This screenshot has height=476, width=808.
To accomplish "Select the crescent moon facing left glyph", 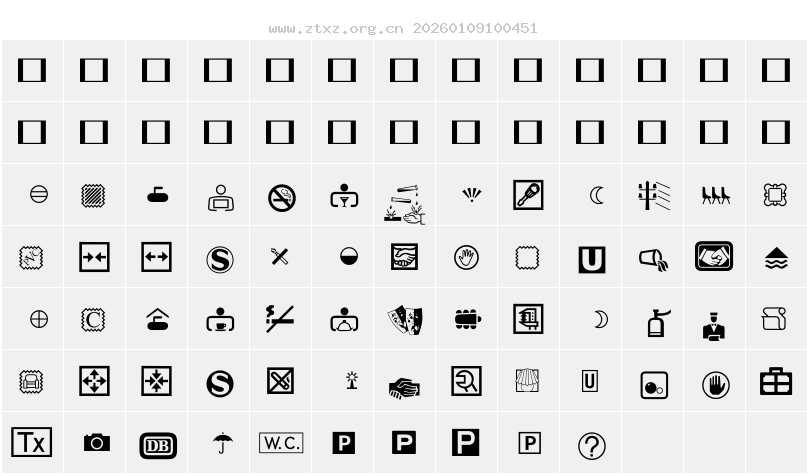I will tap(596, 195).
